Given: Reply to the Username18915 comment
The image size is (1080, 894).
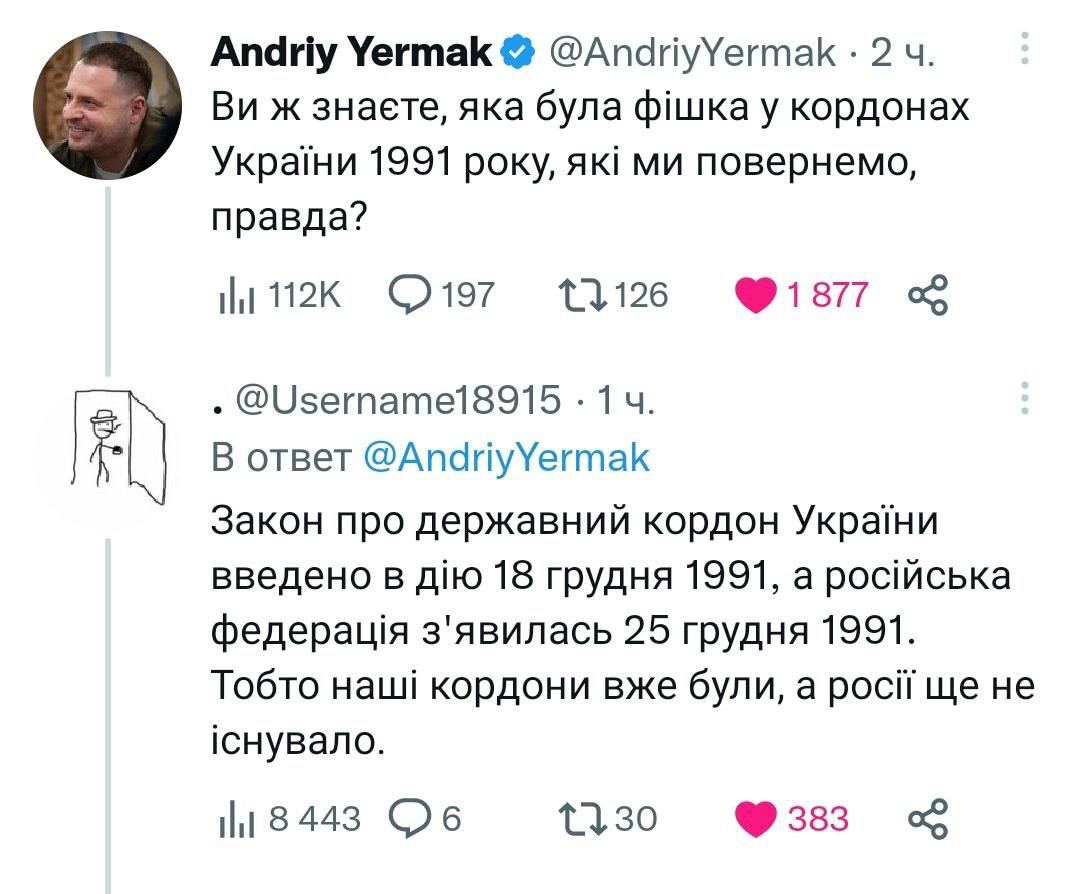Looking at the screenshot, I should (409, 819).
